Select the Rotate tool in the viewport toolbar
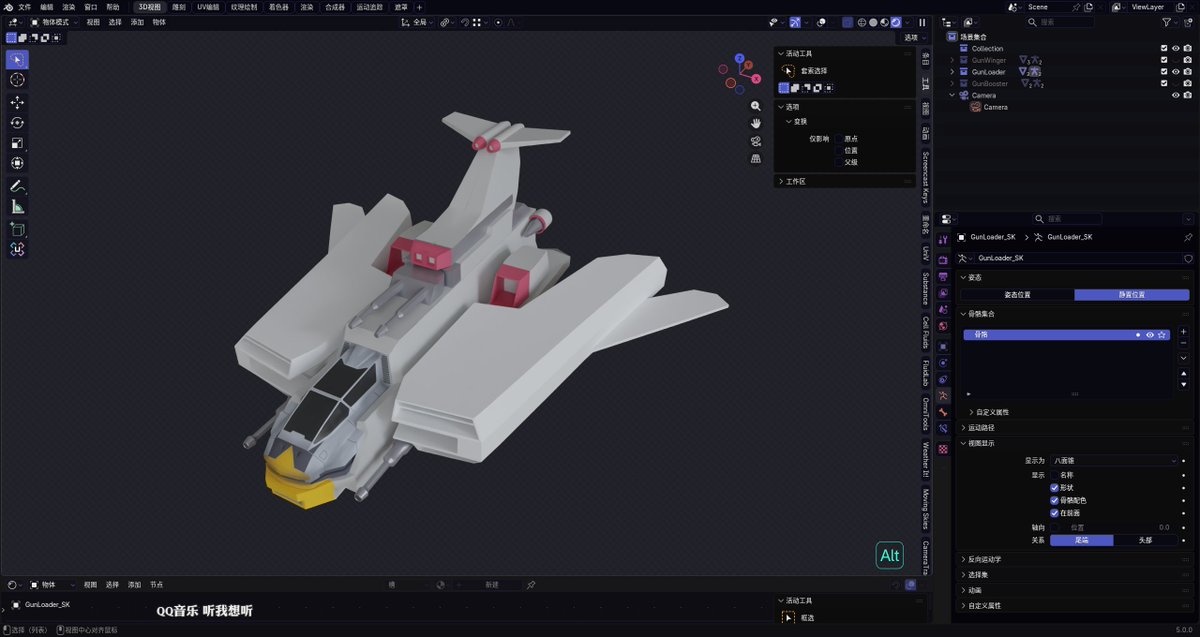 point(18,122)
